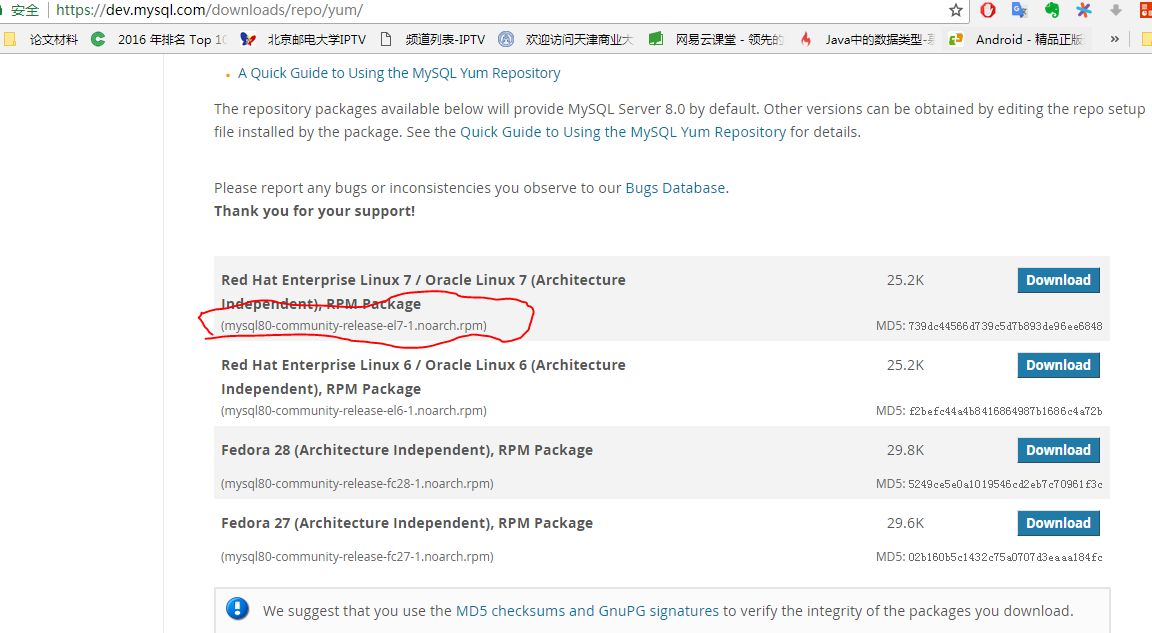This screenshot has height=633, width=1152.
Task: Open the 2016 年排名 Top bookmark
Action: 159,40
